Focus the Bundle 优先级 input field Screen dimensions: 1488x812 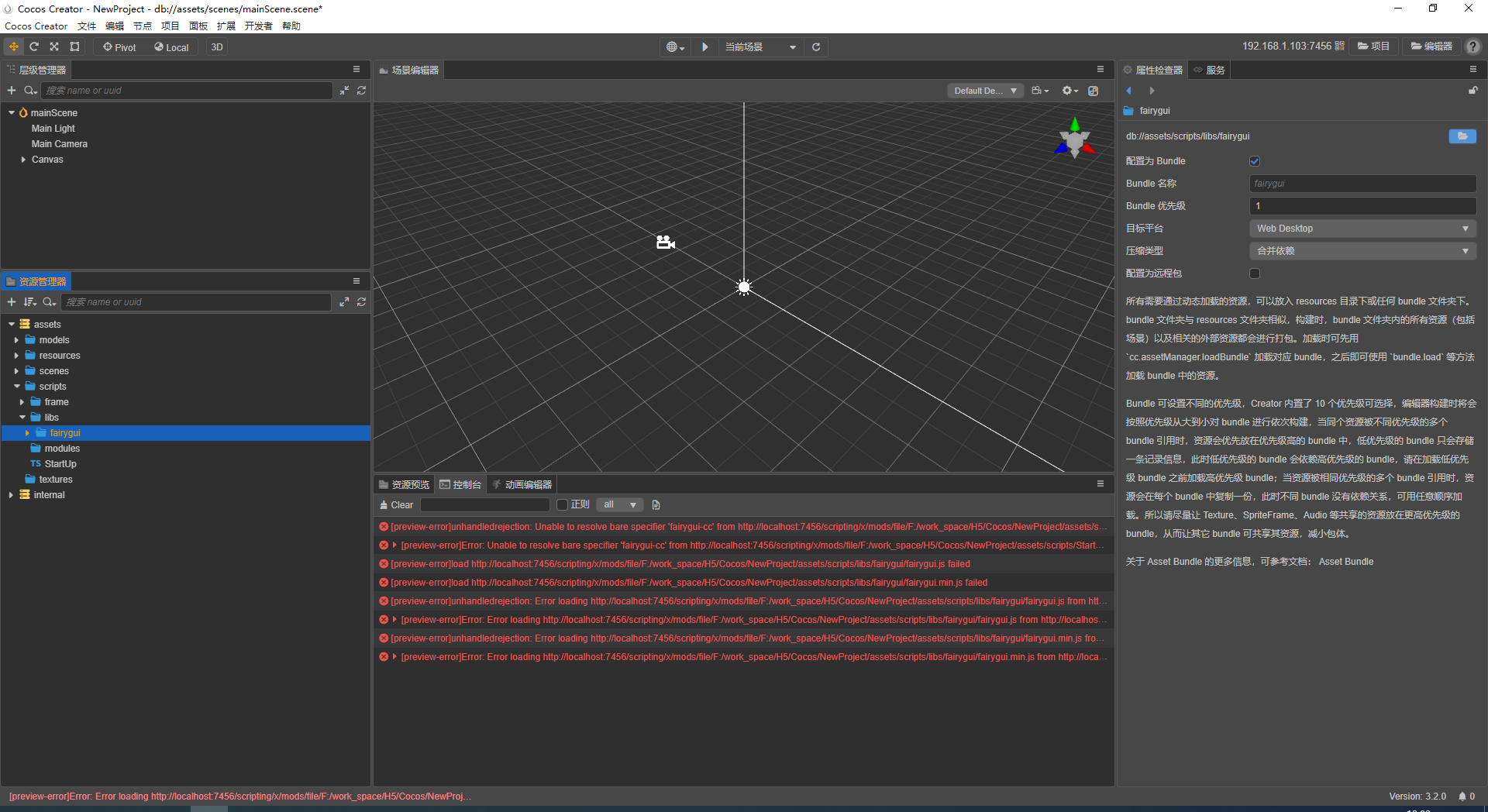point(1362,206)
